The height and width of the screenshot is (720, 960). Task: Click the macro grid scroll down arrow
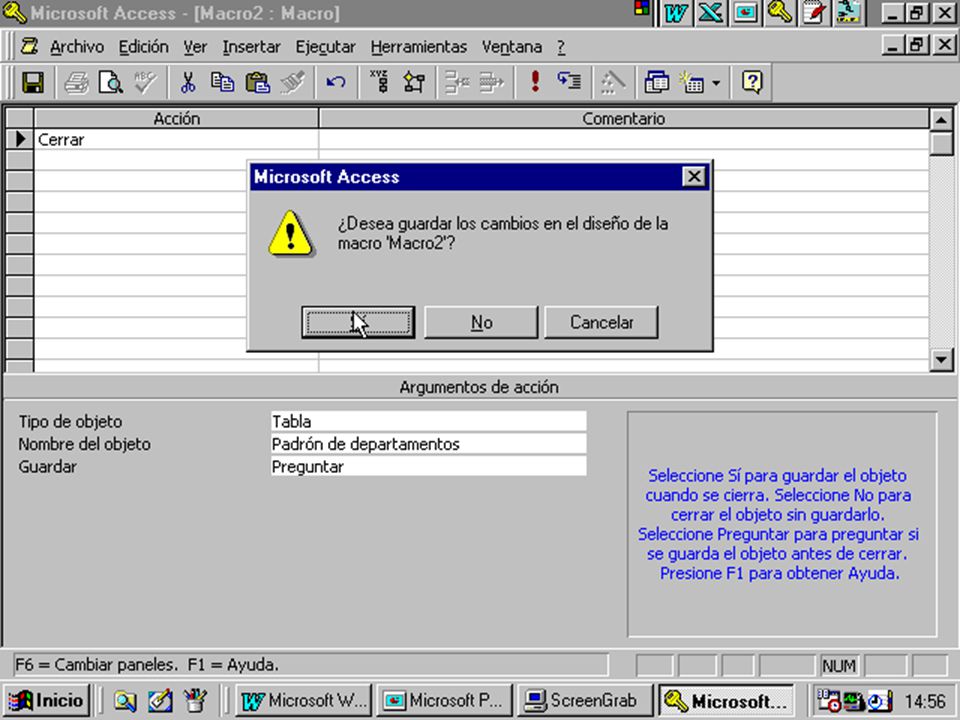pyautogui.click(x=941, y=359)
